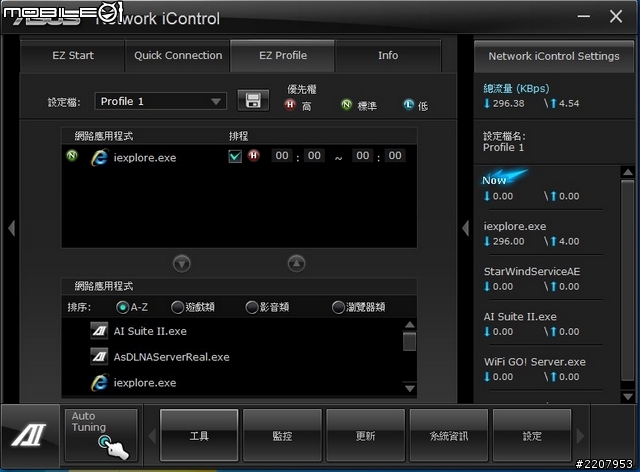Viewport: 640px width, 472px height.
Task: Click AI Suite II.exe entry in traffic panel
Action: click(520, 316)
